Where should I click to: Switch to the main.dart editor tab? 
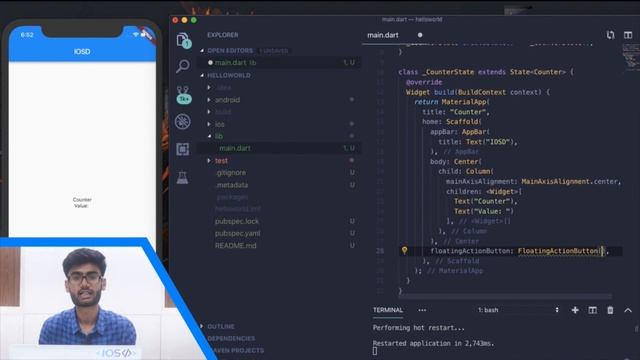(x=383, y=35)
